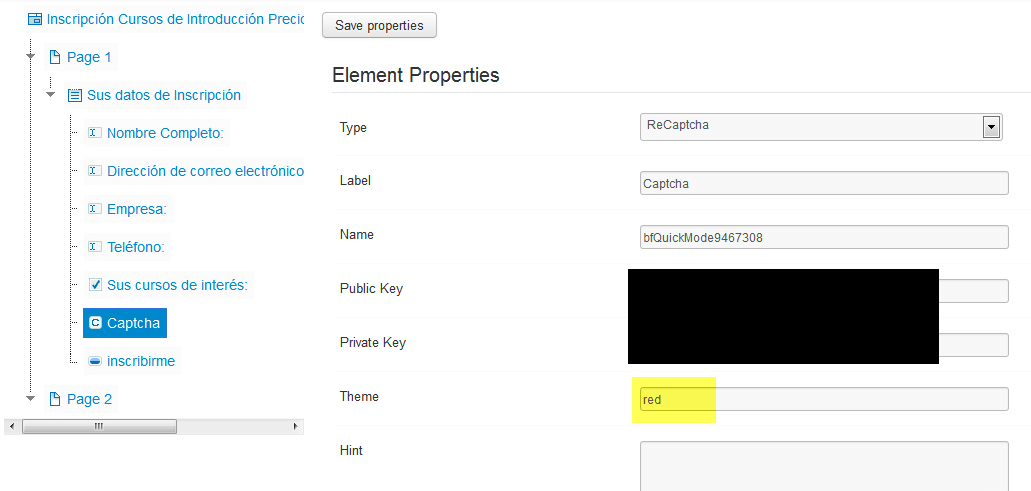Click the checkbox icon for Sus cursos de interés
1031x491 pixels.
click(x=95, y=285)
